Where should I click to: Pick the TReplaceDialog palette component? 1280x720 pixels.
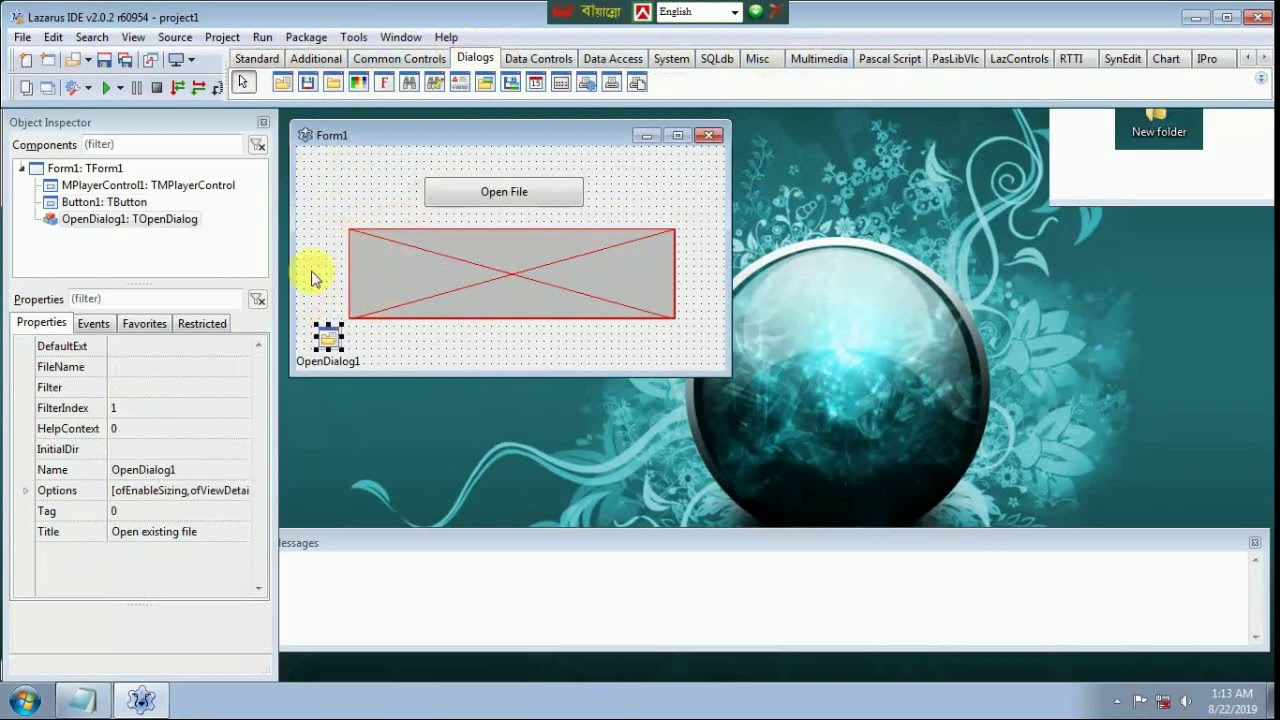[434, 82]
